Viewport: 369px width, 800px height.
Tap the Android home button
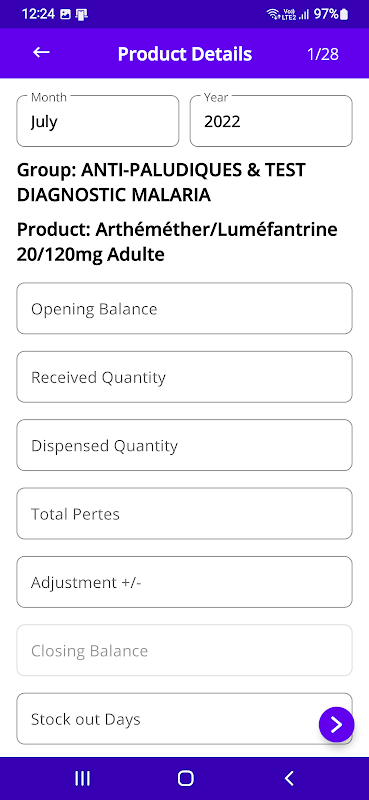pyautogui.click(x=185, y=778)
